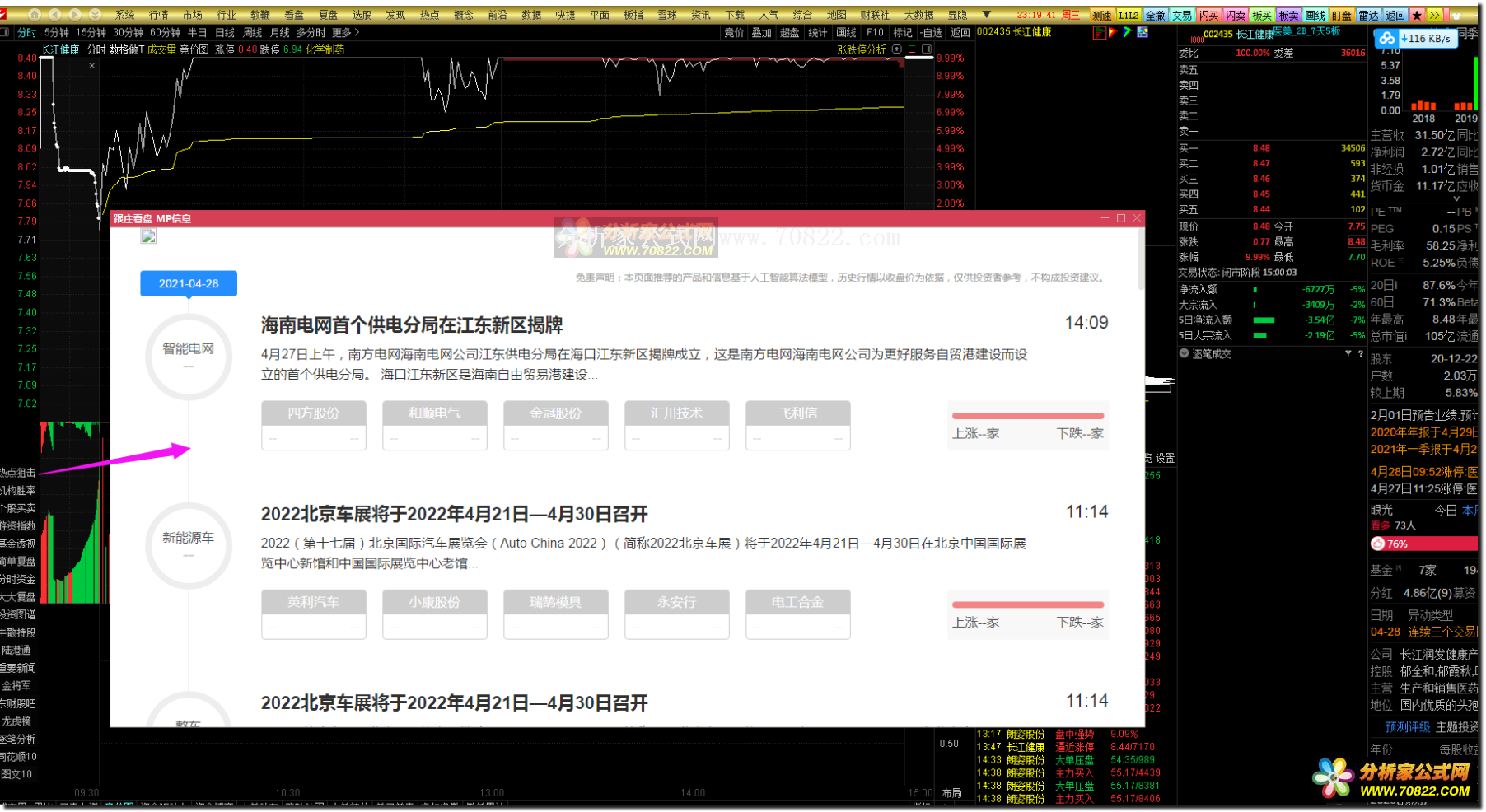Click the 闪买 button
The height and width of the screenshot is (812, 1486).
pyautogui.click(x=1208, y=15)
